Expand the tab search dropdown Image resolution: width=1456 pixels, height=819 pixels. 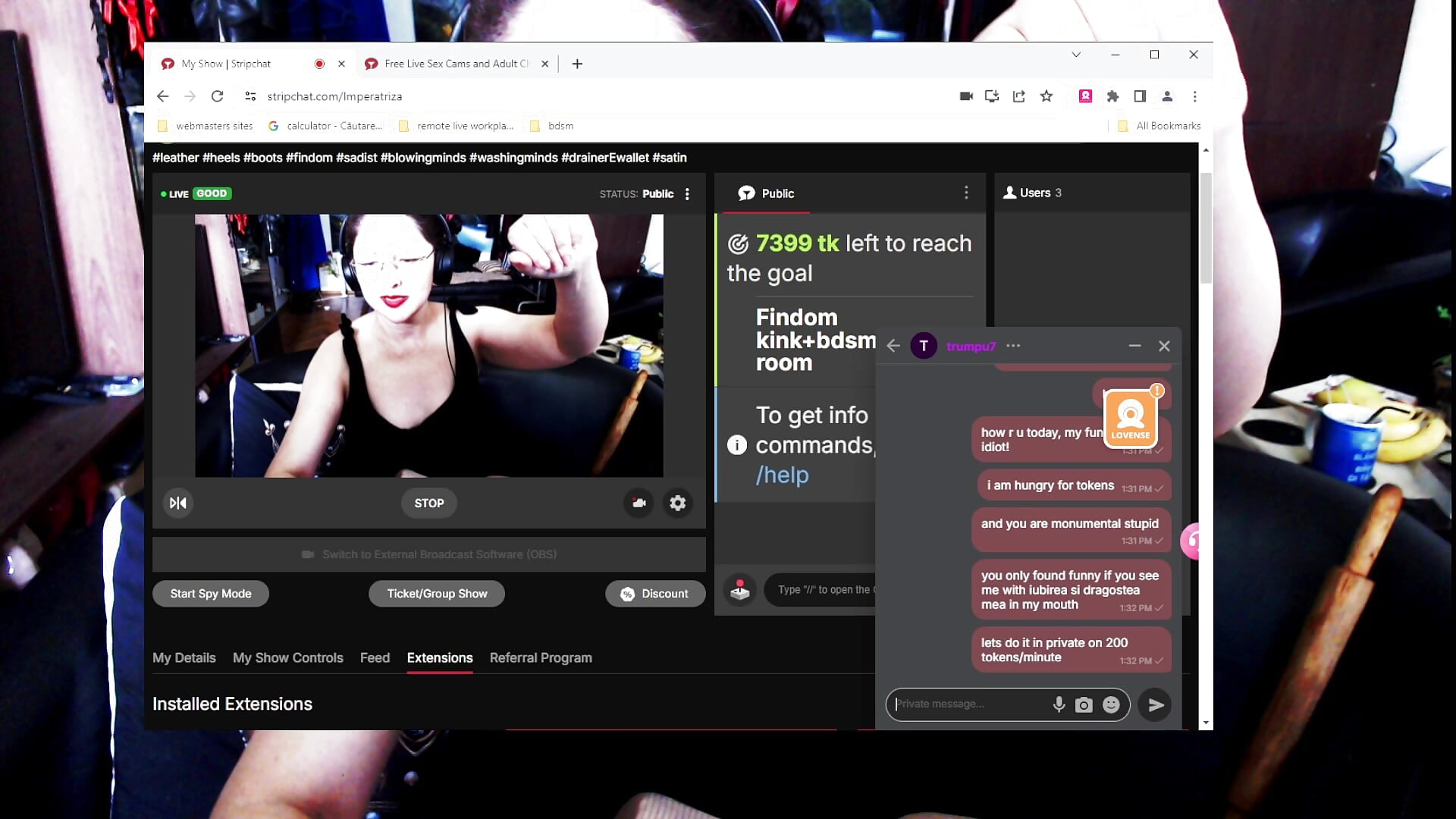point(1076,55)
